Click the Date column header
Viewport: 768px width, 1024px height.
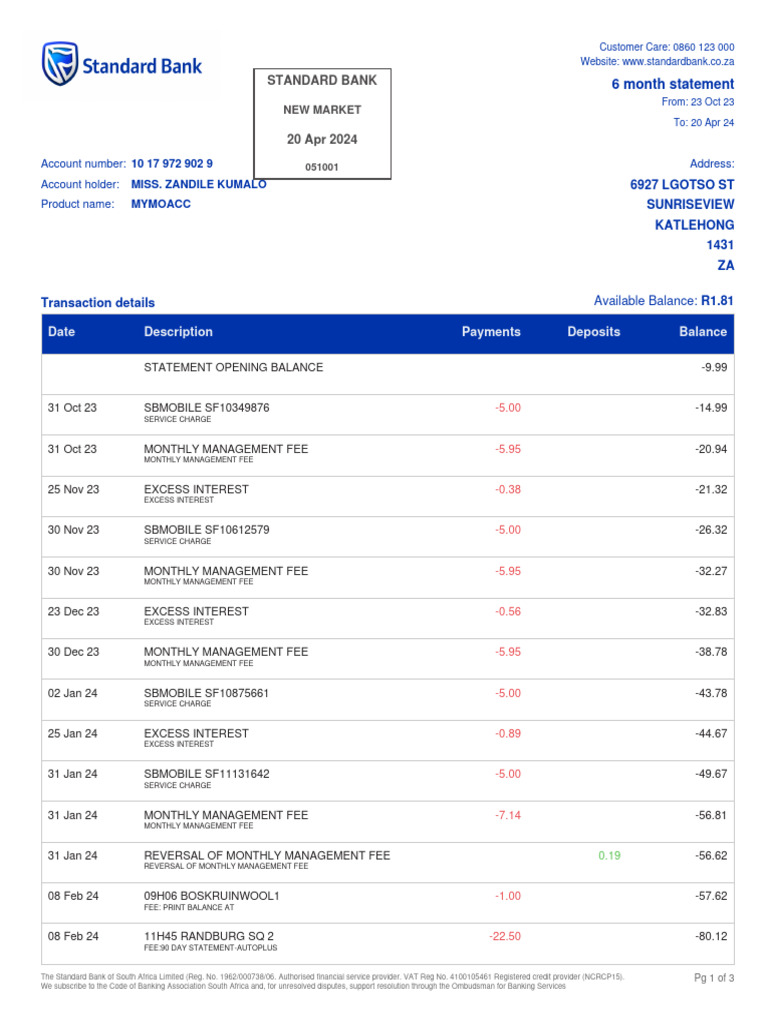pyautogui.click(x=61, y=332)
